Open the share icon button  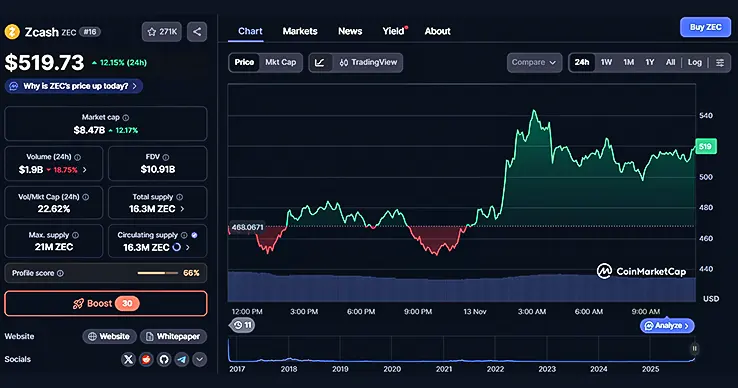click(197, 32)
